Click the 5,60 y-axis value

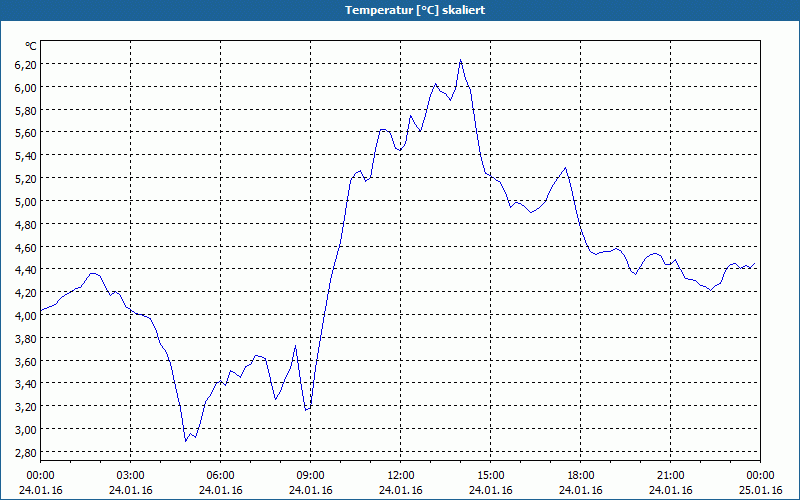27,133
